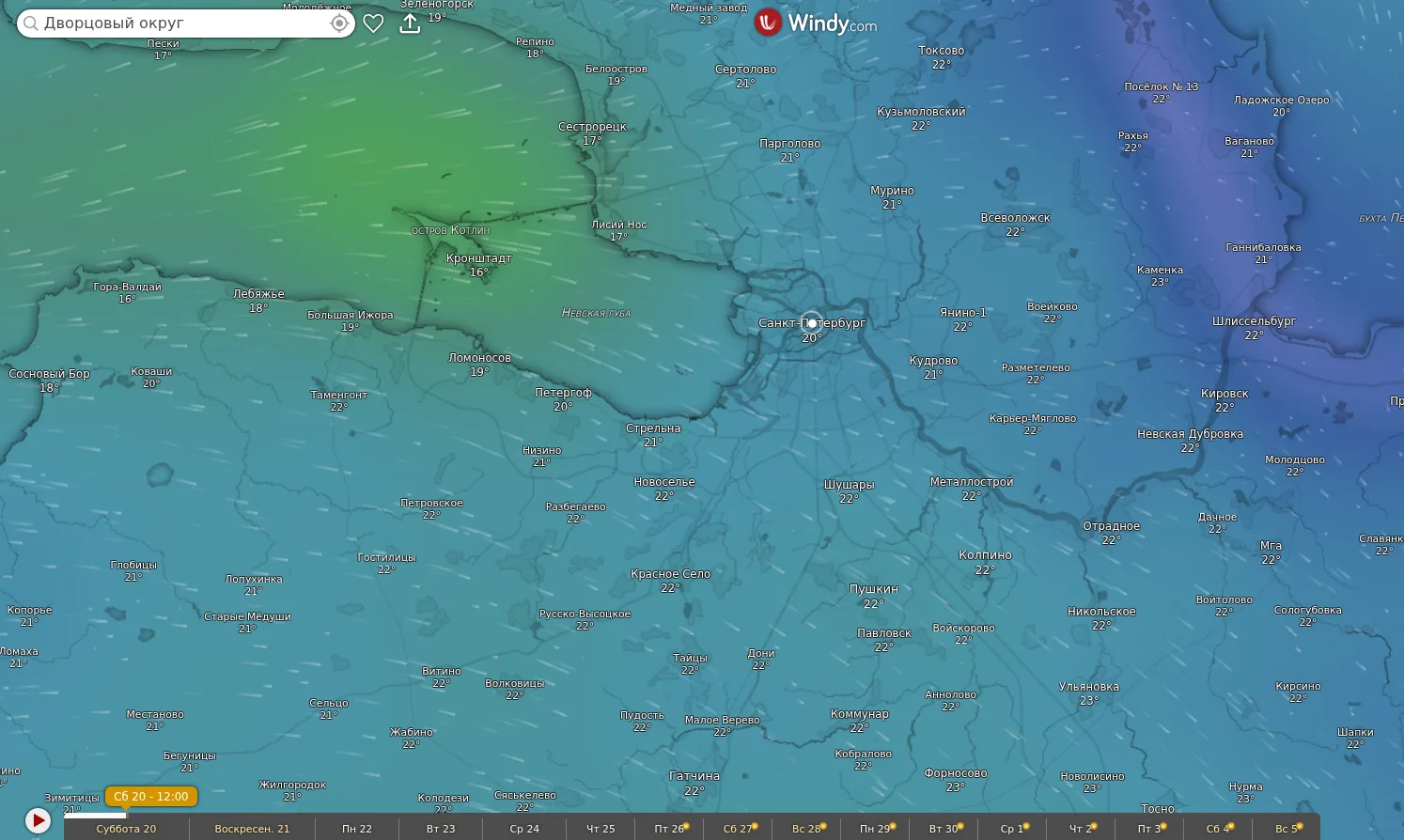
Task: Select Чт 25 on the timeline
Action: (601, 829)
